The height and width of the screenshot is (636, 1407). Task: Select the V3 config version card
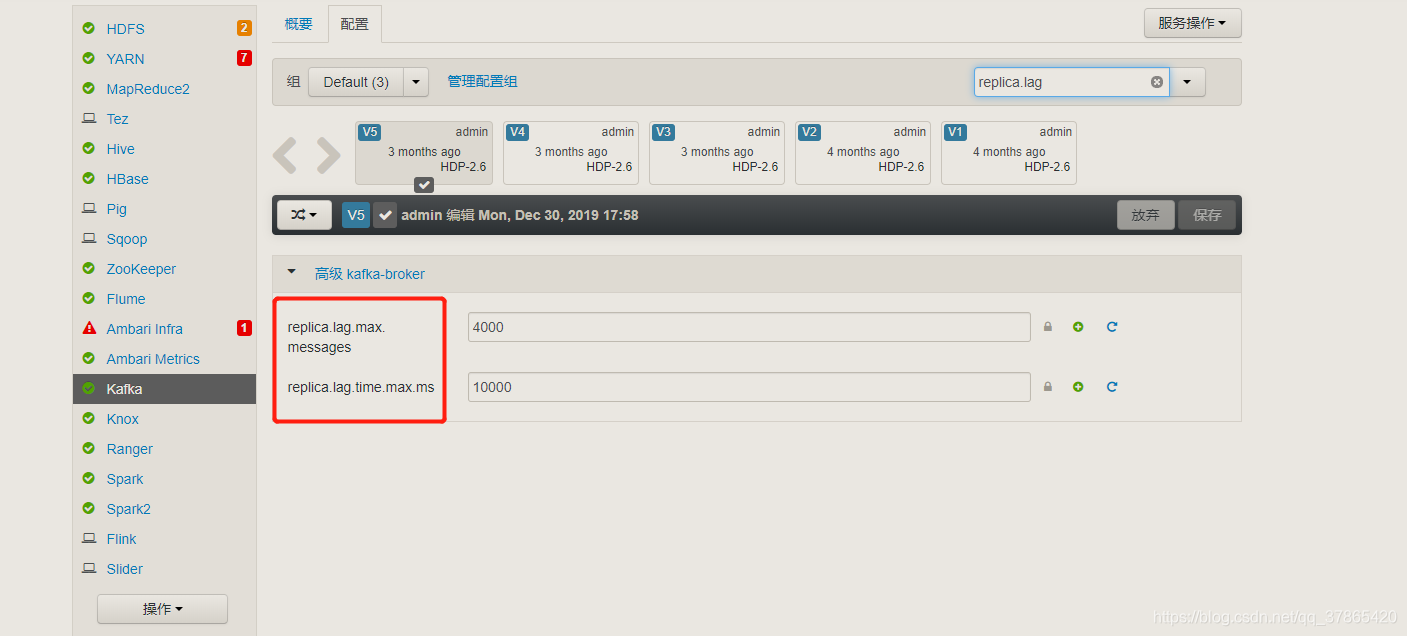click(716, 153)
